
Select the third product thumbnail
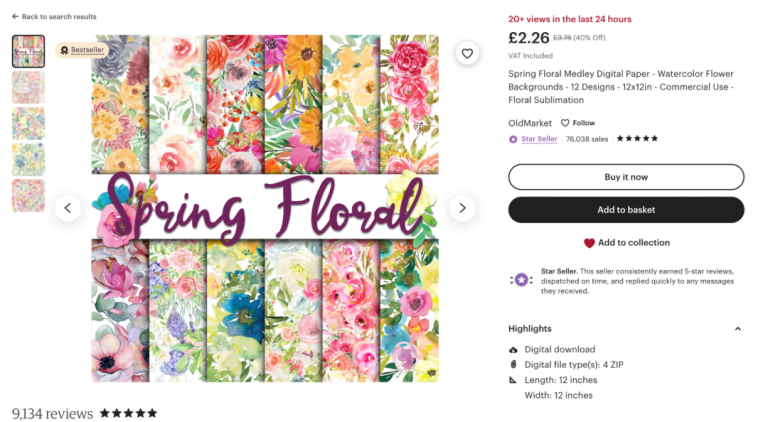[28, 123]
